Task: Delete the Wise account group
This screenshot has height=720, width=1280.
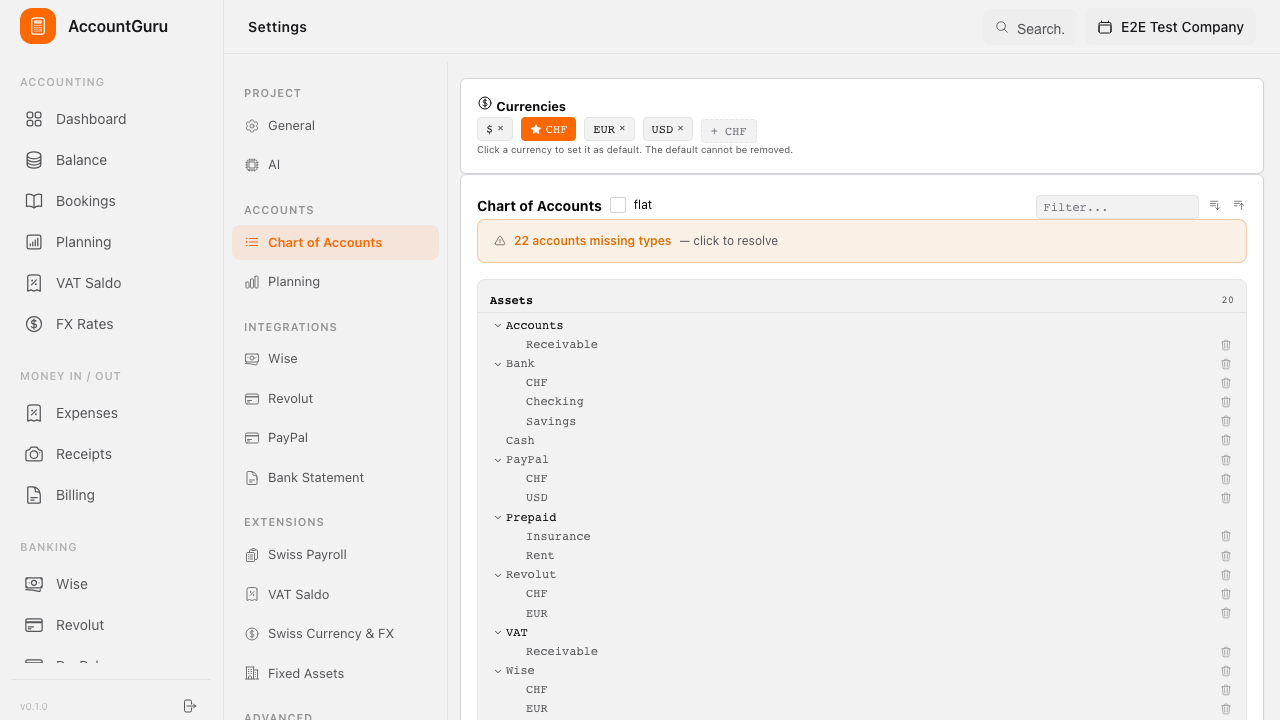Action: (x=1226, y=671)
